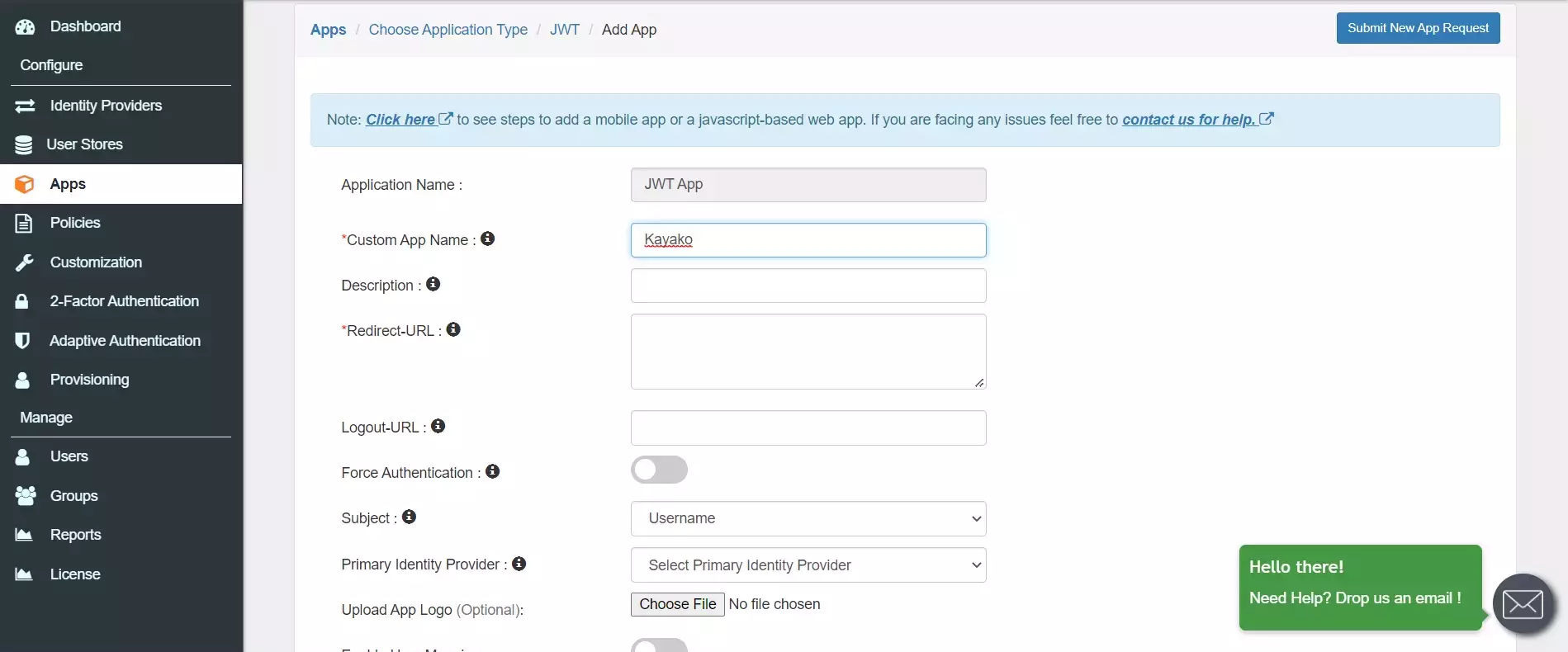Open contact us for help link

[1188, 120]
